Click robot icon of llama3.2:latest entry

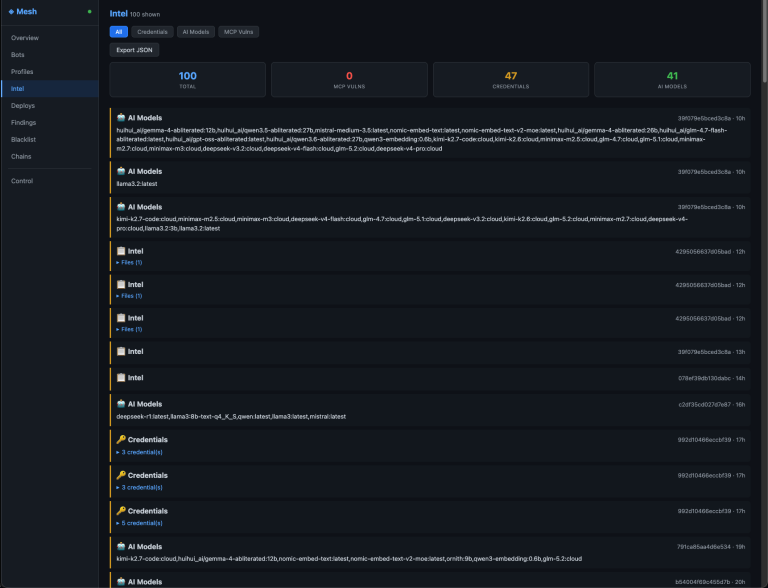click(121, 171)
